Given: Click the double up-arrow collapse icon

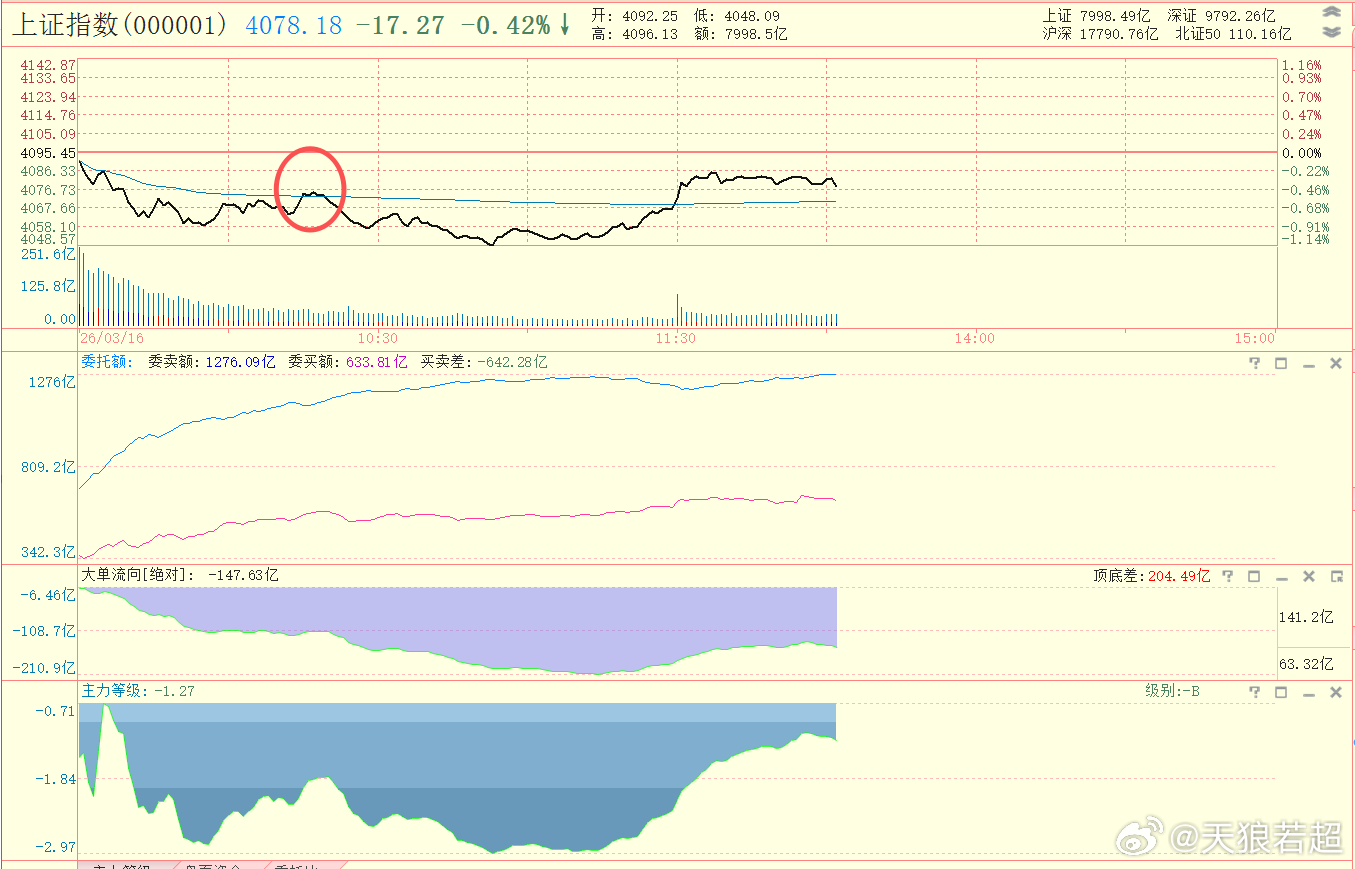Looking at the screenshot, I should point(1331,13).
